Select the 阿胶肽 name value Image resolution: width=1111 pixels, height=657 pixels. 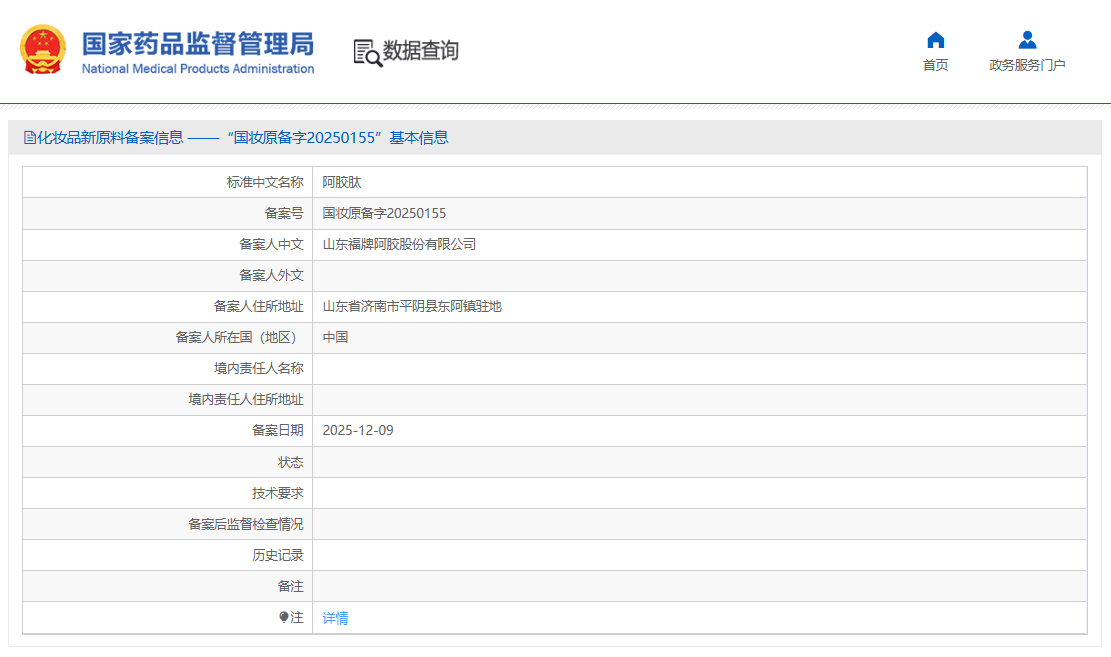(335, 182)
